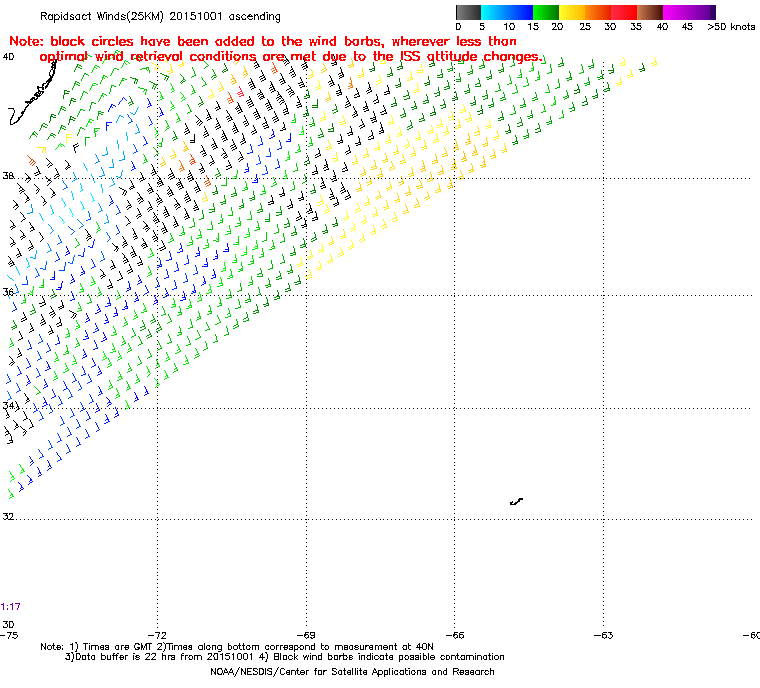760x688 pixels.
Task: Click the '25' color bar label
Action: pyautogui.click(x=585, y=27)
